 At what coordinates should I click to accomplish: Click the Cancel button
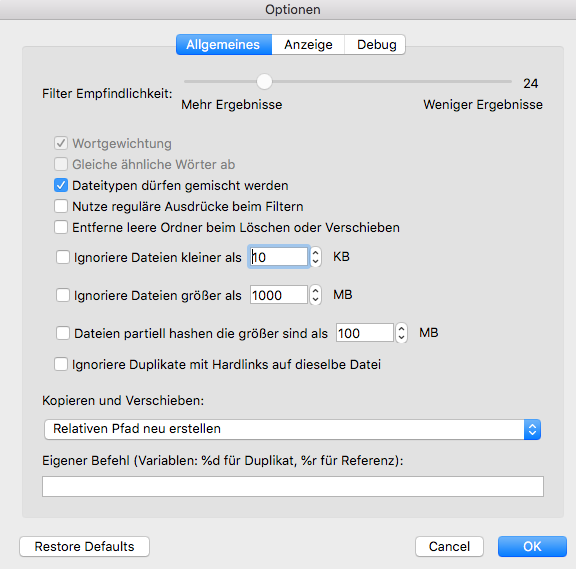[x=449, y=546]
